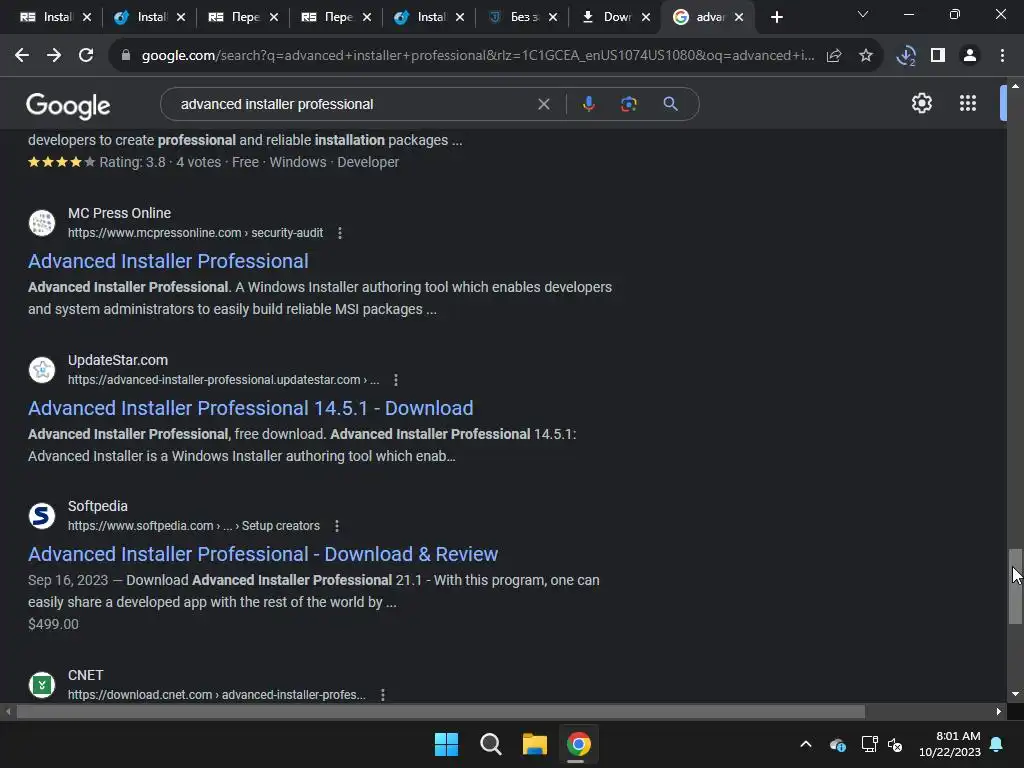Open the clock showing 8:01 AM
The width and height of the screenshot is (1024, 768).
point(950,744)
